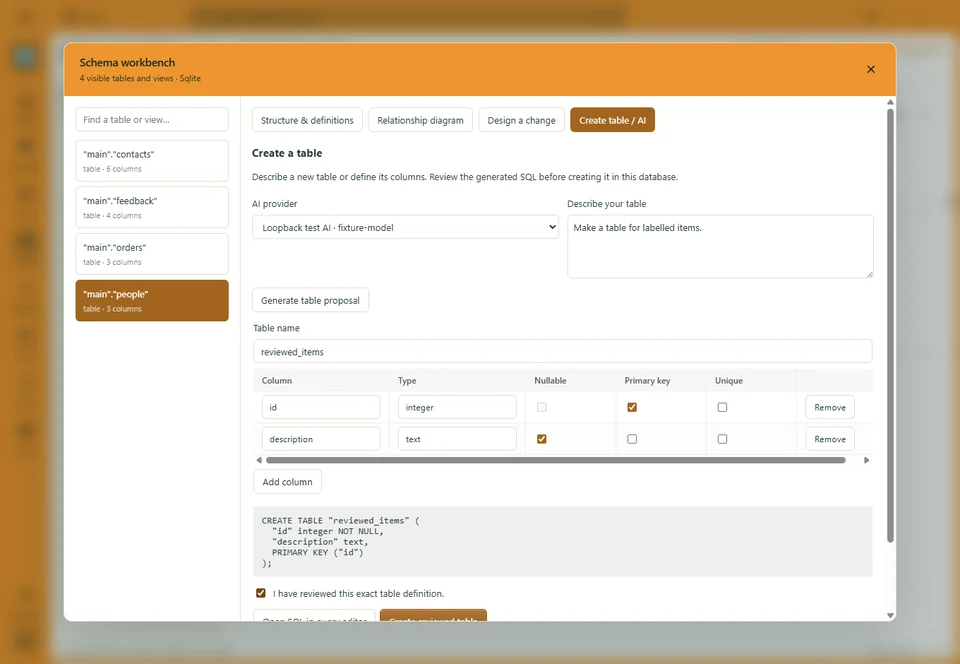The height and width of the screenshot is (664, 960).
Task: Focus the Find a table or view search field
Action: [152, 119]
